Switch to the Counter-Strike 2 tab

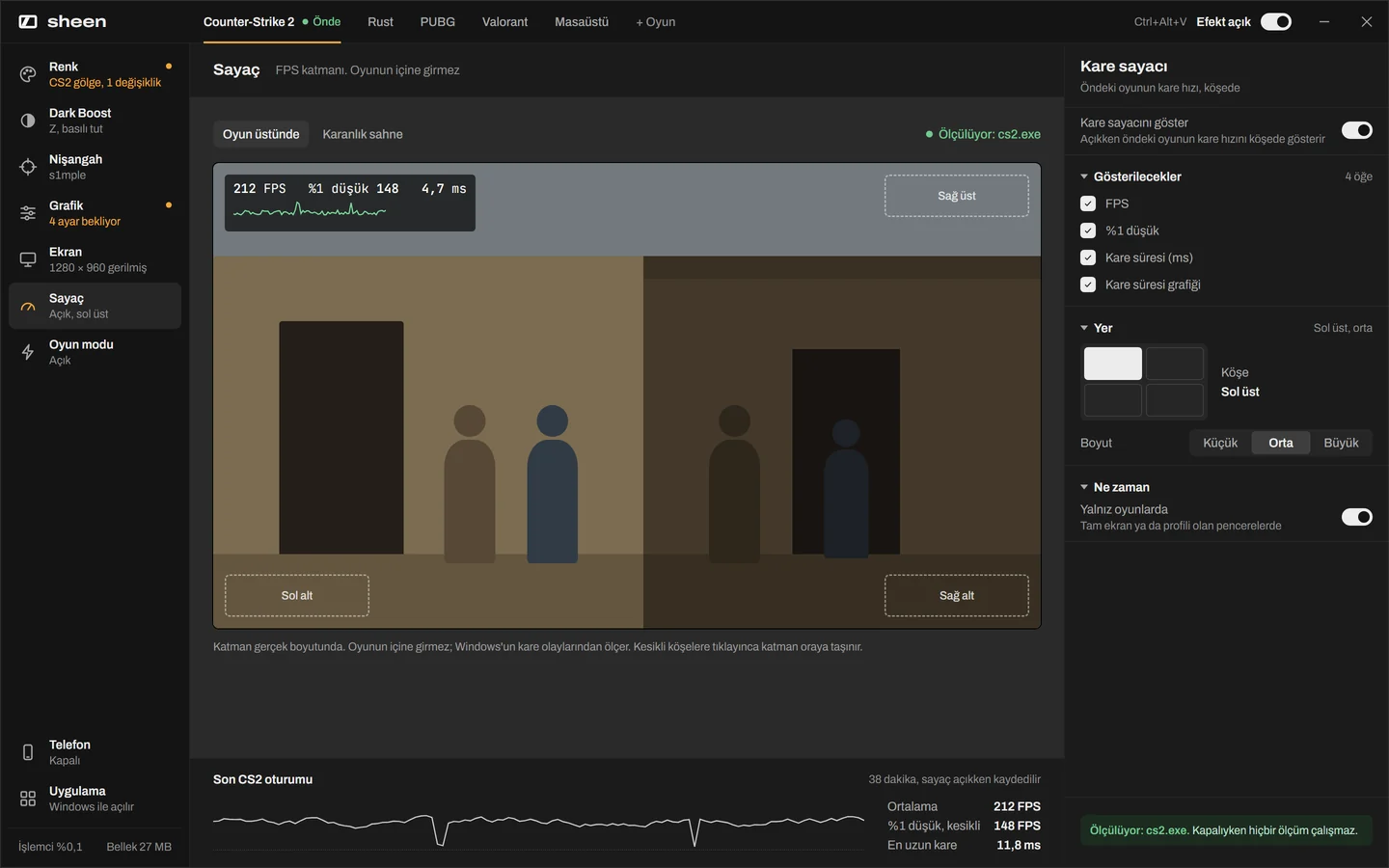(272, 21)
